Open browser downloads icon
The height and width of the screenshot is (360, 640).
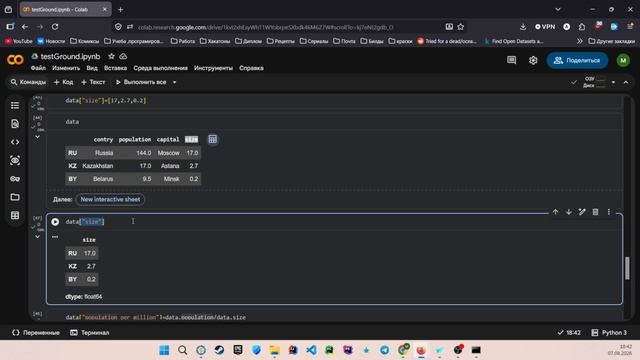[x=523, y=27]
